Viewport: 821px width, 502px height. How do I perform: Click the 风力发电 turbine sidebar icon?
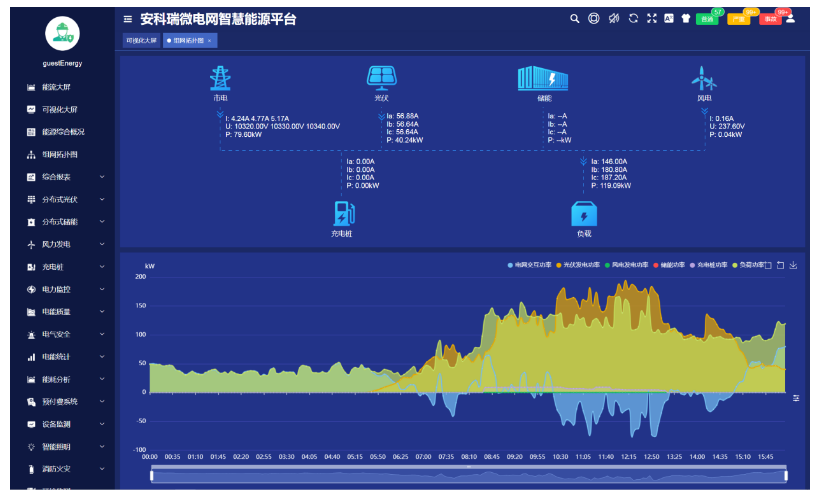31,244
